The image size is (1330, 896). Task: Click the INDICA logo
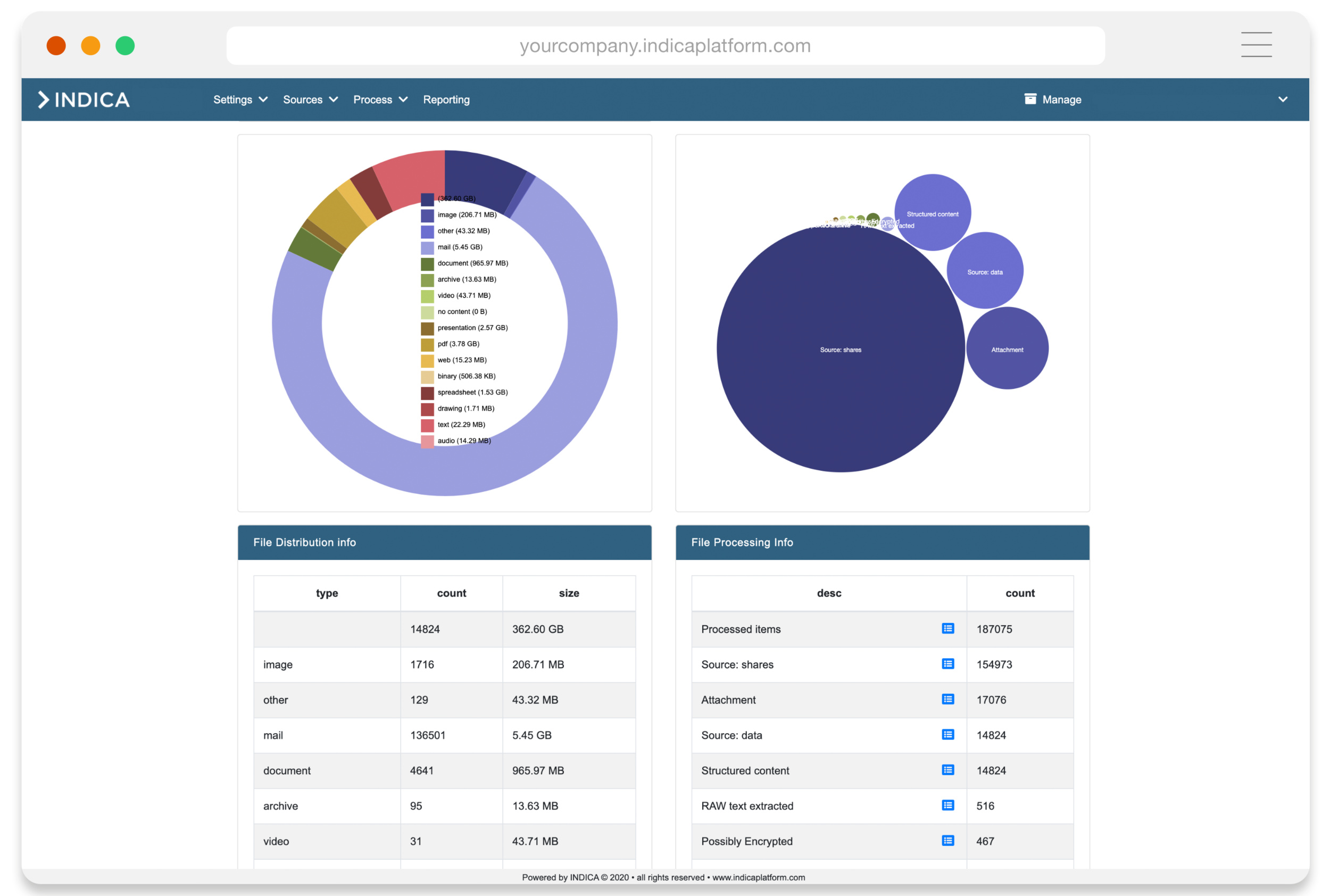point(84,99)
